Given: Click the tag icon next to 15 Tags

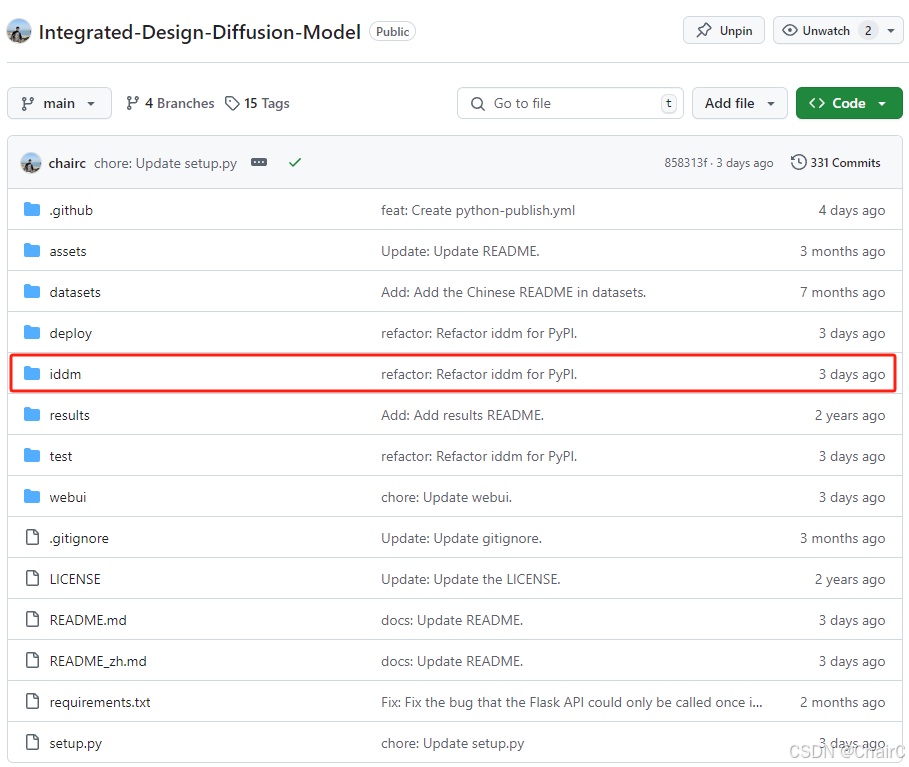Looking at the screenshot, I should (232, 103).
